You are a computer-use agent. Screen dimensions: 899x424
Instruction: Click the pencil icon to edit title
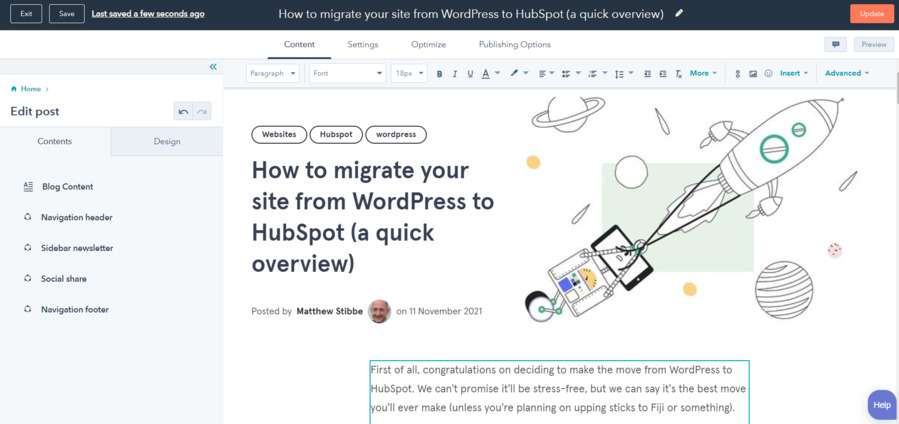click(679, 14)
